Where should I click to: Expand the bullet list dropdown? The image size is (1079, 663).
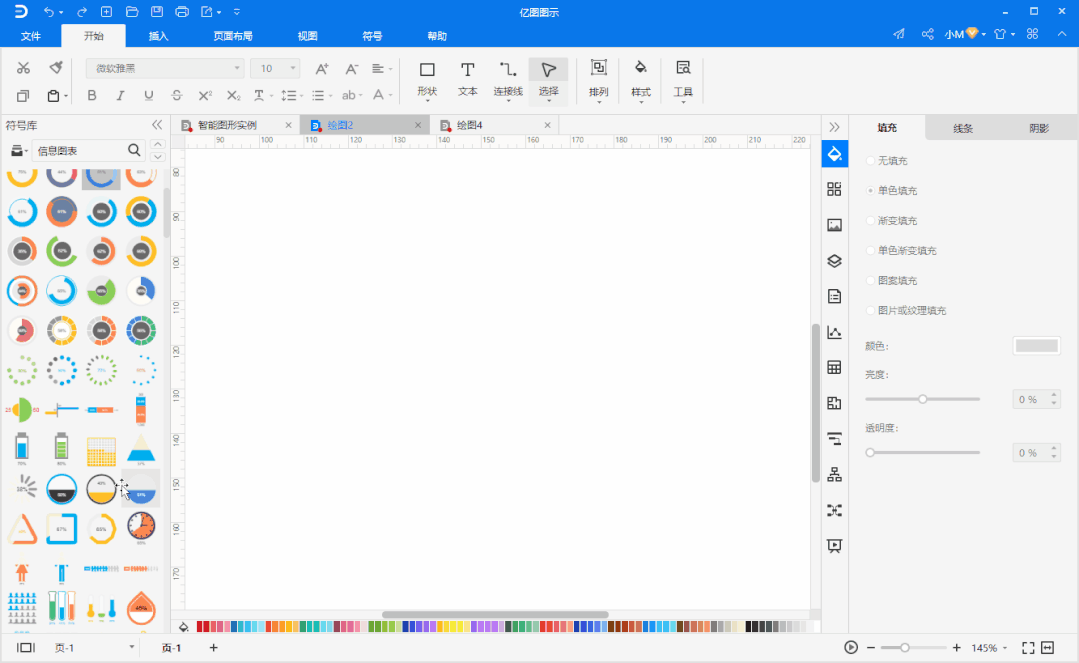[330, 96]
